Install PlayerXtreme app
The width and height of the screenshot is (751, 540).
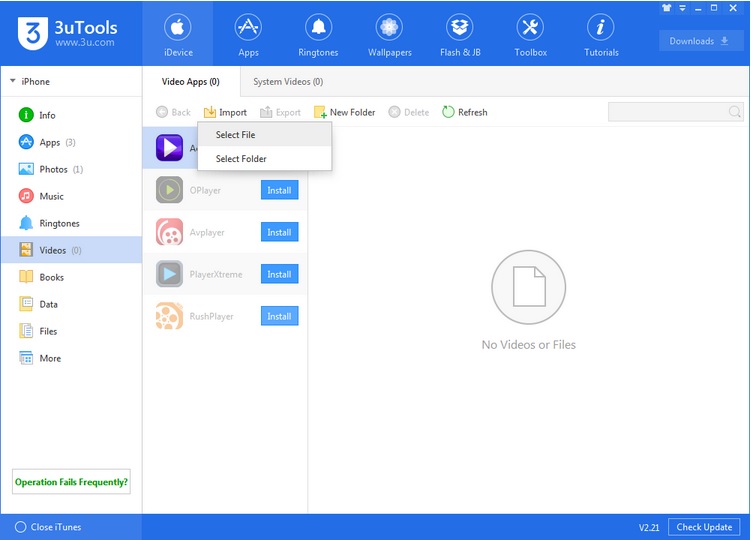(x=279, y=274)
